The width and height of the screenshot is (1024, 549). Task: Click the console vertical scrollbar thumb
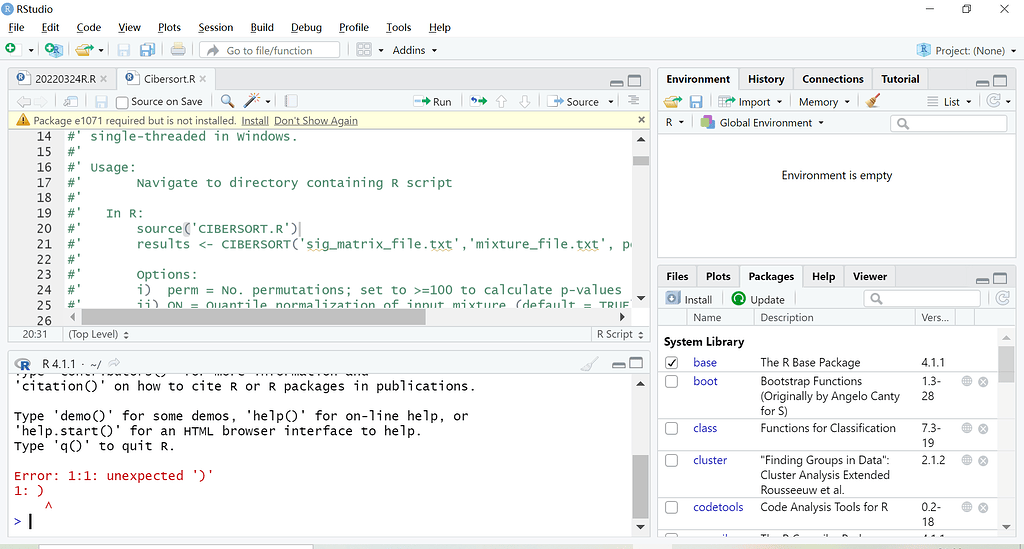[x=640, y=486]
